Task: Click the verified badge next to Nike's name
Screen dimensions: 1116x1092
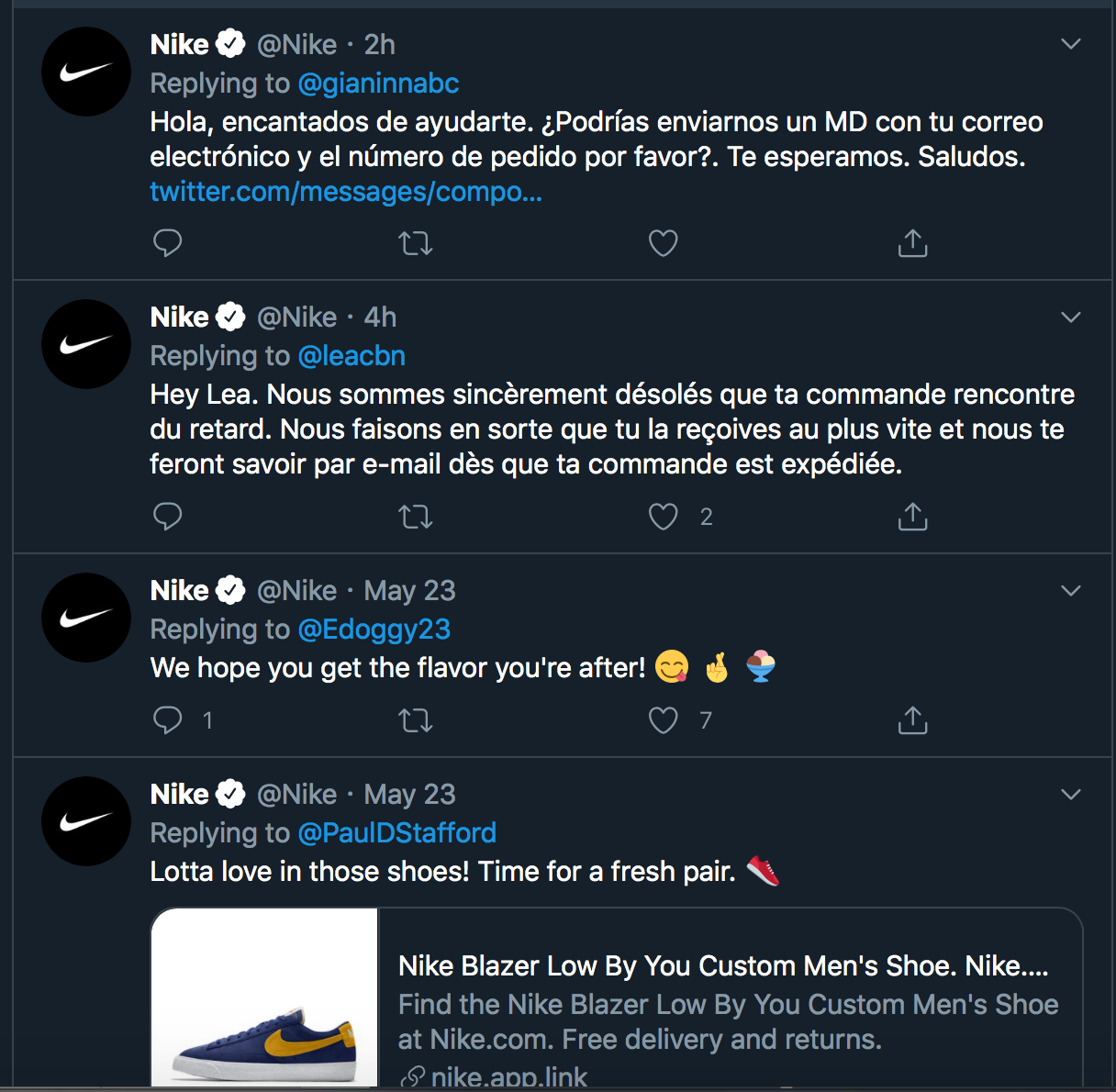Action: click(230, 43)
